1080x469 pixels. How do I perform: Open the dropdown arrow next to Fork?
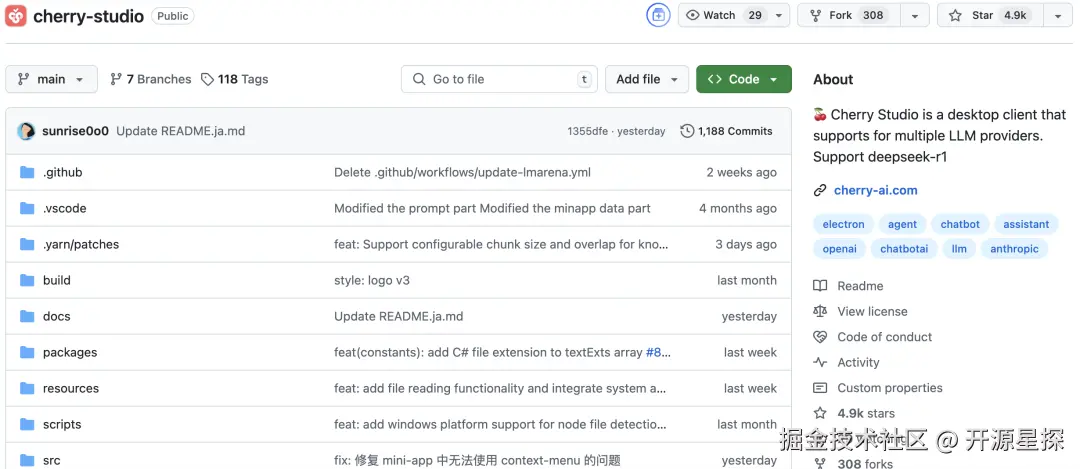point(915,15)
